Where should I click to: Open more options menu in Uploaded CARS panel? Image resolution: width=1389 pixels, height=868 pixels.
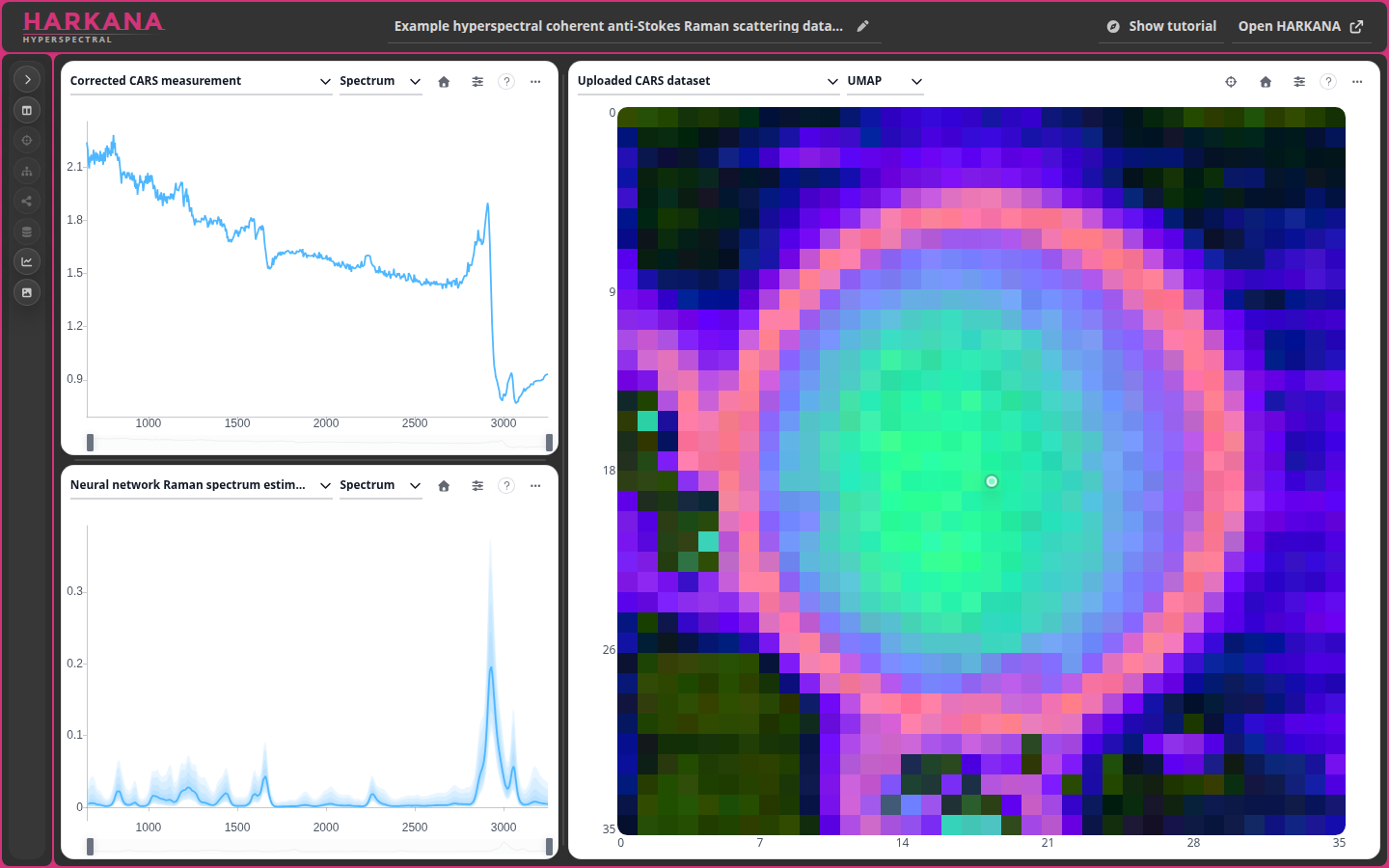1357,82
